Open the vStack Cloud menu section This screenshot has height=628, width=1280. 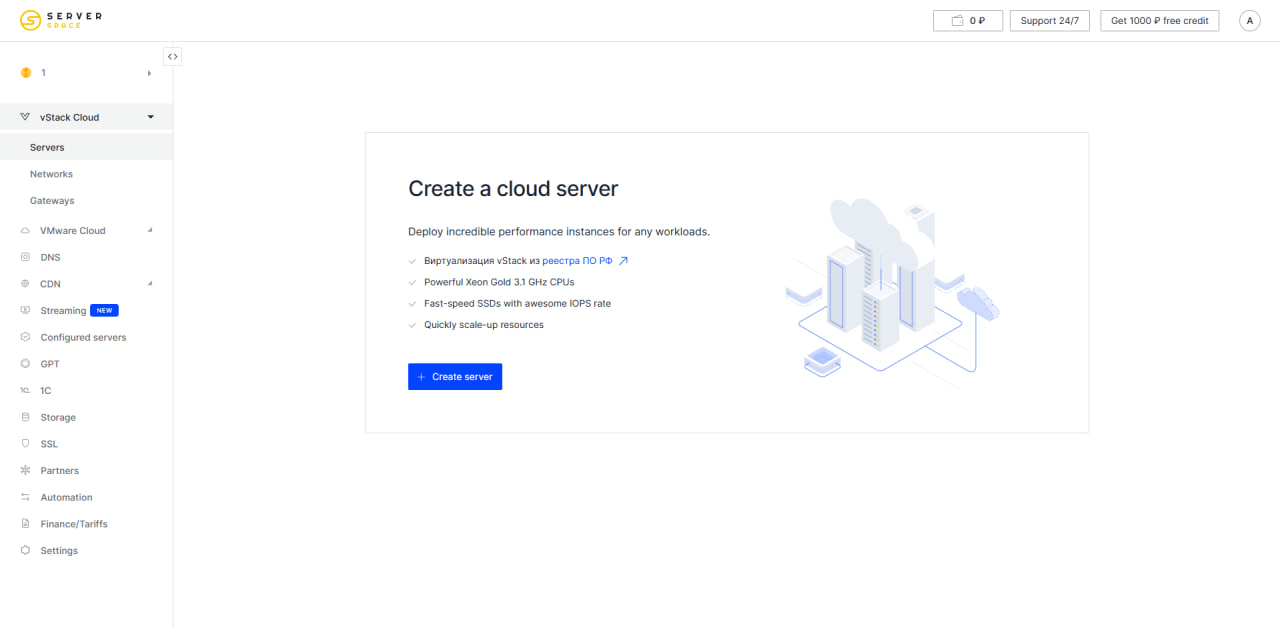(x=86, y=117)
